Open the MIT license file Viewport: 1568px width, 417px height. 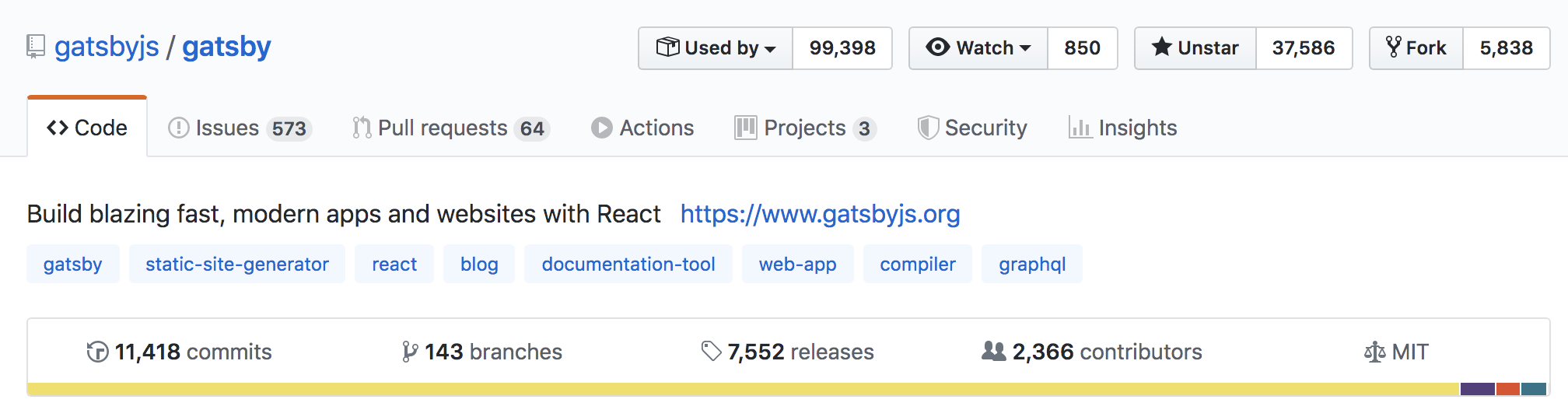1396,352
